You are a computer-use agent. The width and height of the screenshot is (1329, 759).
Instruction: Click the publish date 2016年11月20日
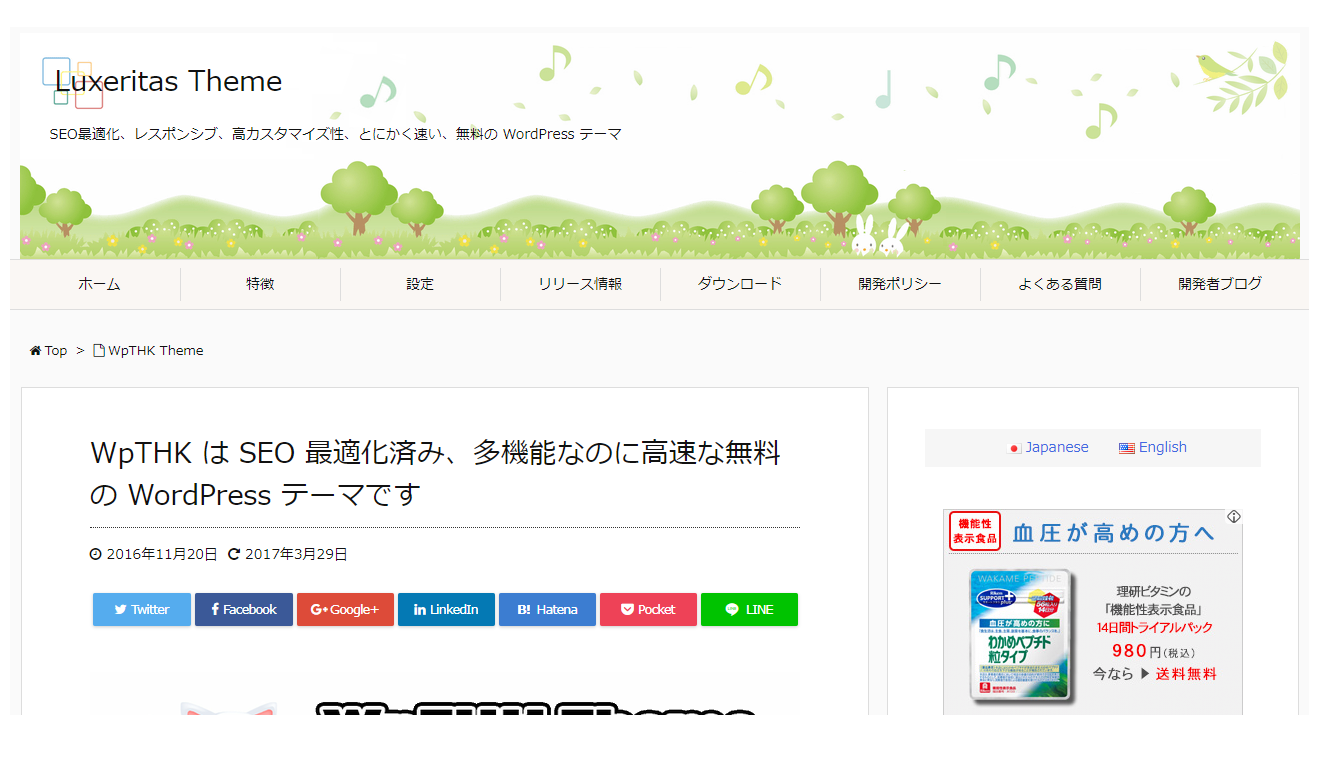(162, 554)
